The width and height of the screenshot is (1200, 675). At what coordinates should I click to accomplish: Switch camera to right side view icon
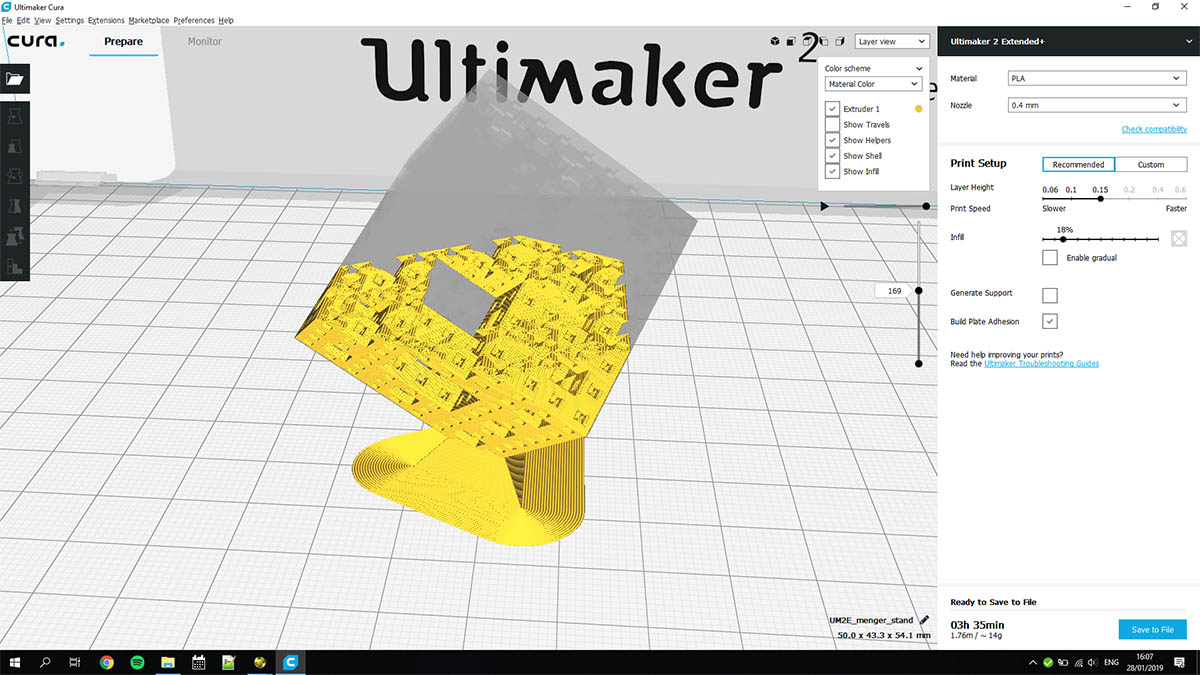pos(839,41)
